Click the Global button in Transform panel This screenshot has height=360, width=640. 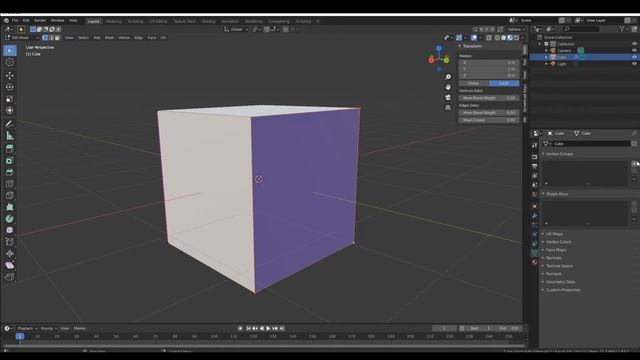click(x=473, y=83)
